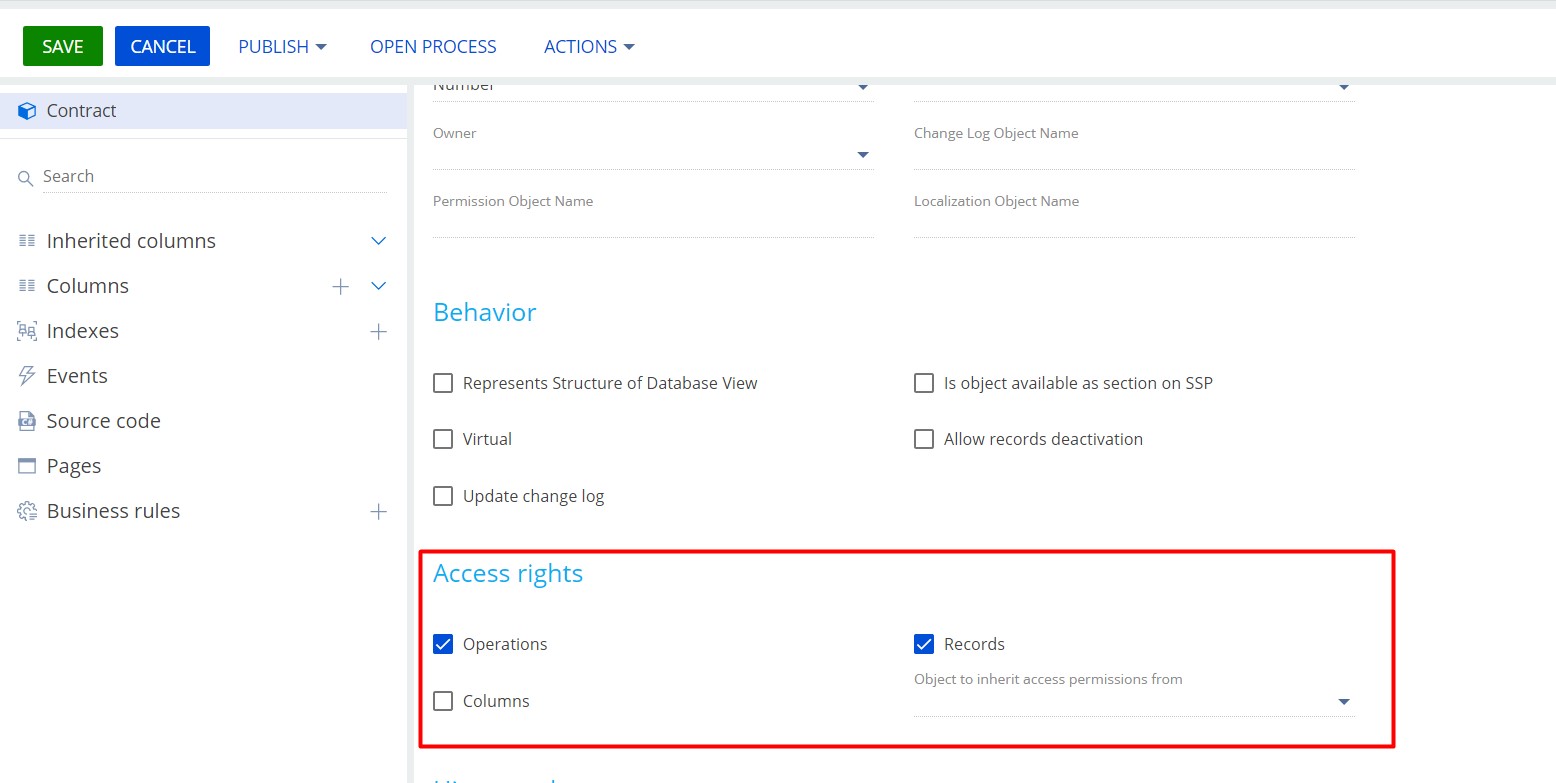Enable the Columns access rights checkbox
1556x783 pixels.
tap(443, 700)
